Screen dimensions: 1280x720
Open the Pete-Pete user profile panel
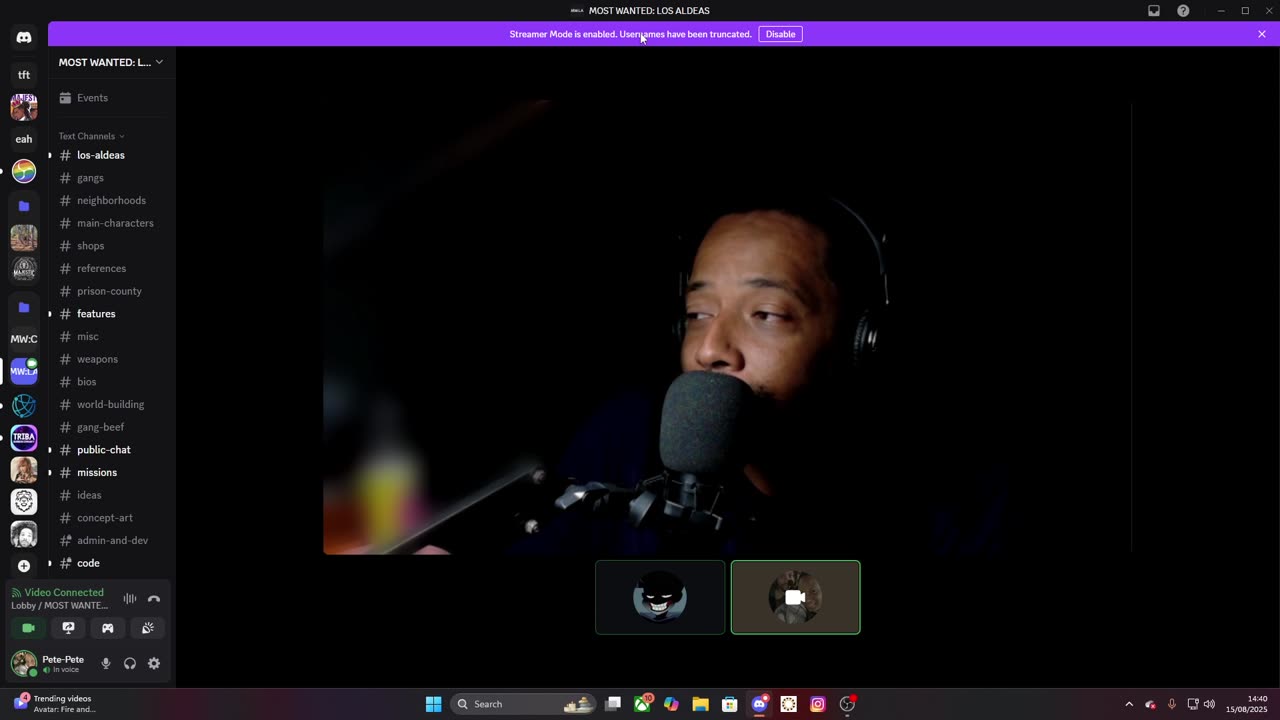coord(50,663)
